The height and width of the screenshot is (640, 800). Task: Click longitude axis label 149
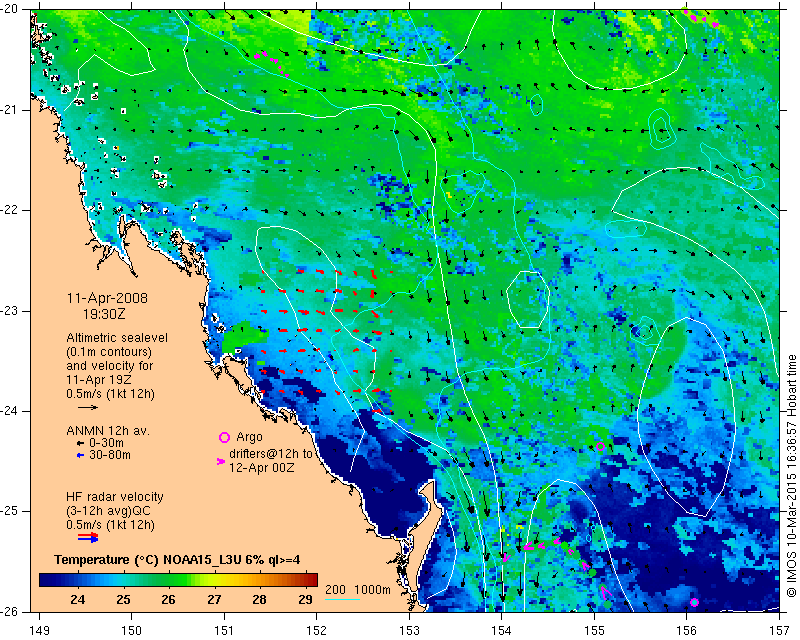pyautogui.click(x=39, y=630)
